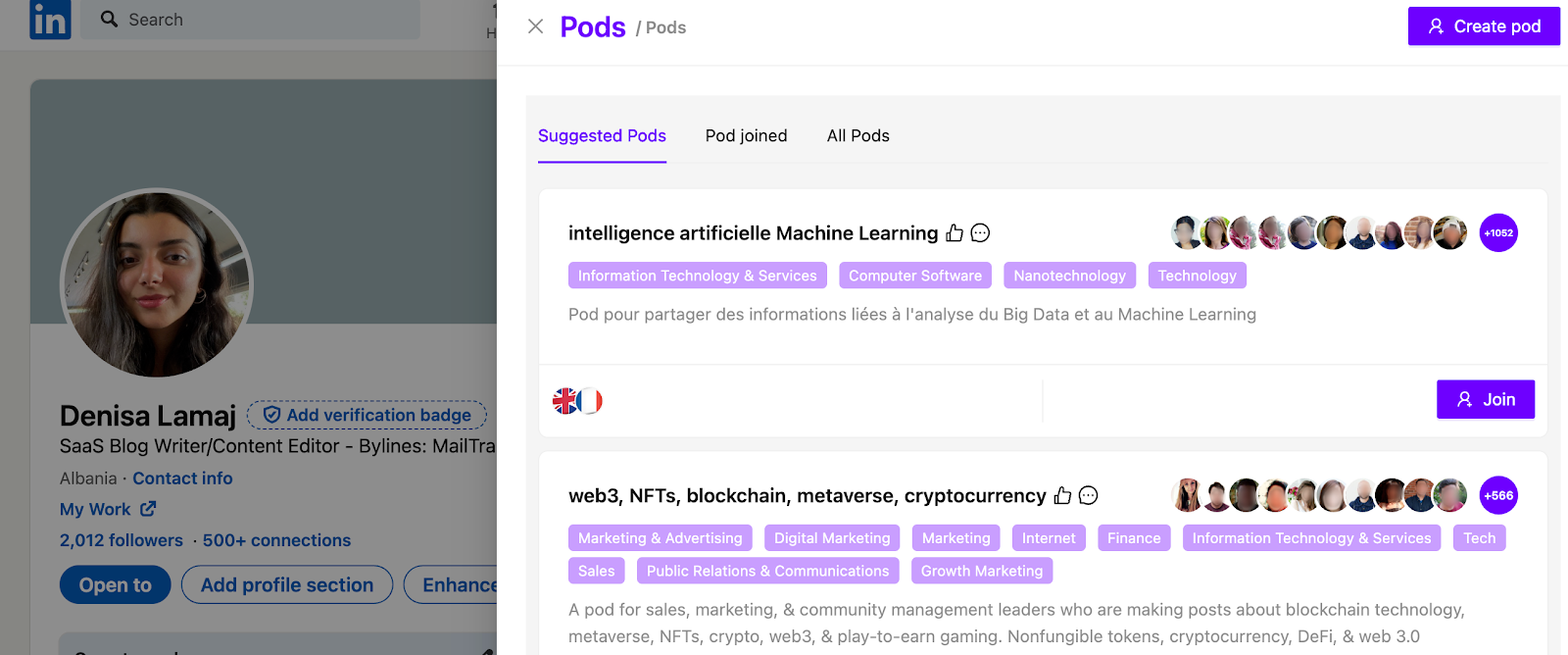Toggle the French flag language filter

click(x=590, y=400)
